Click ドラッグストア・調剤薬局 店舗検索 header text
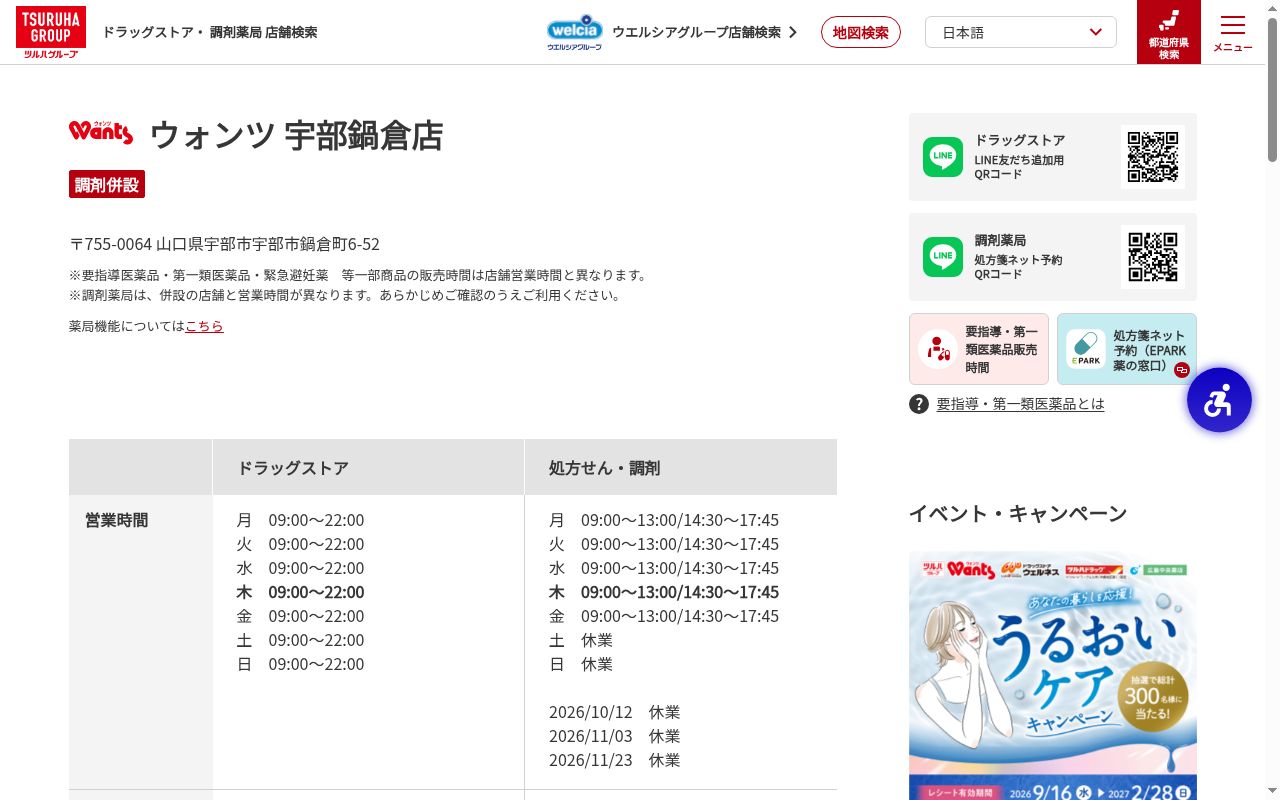The image size is (1280, 800). pos(210,32)
